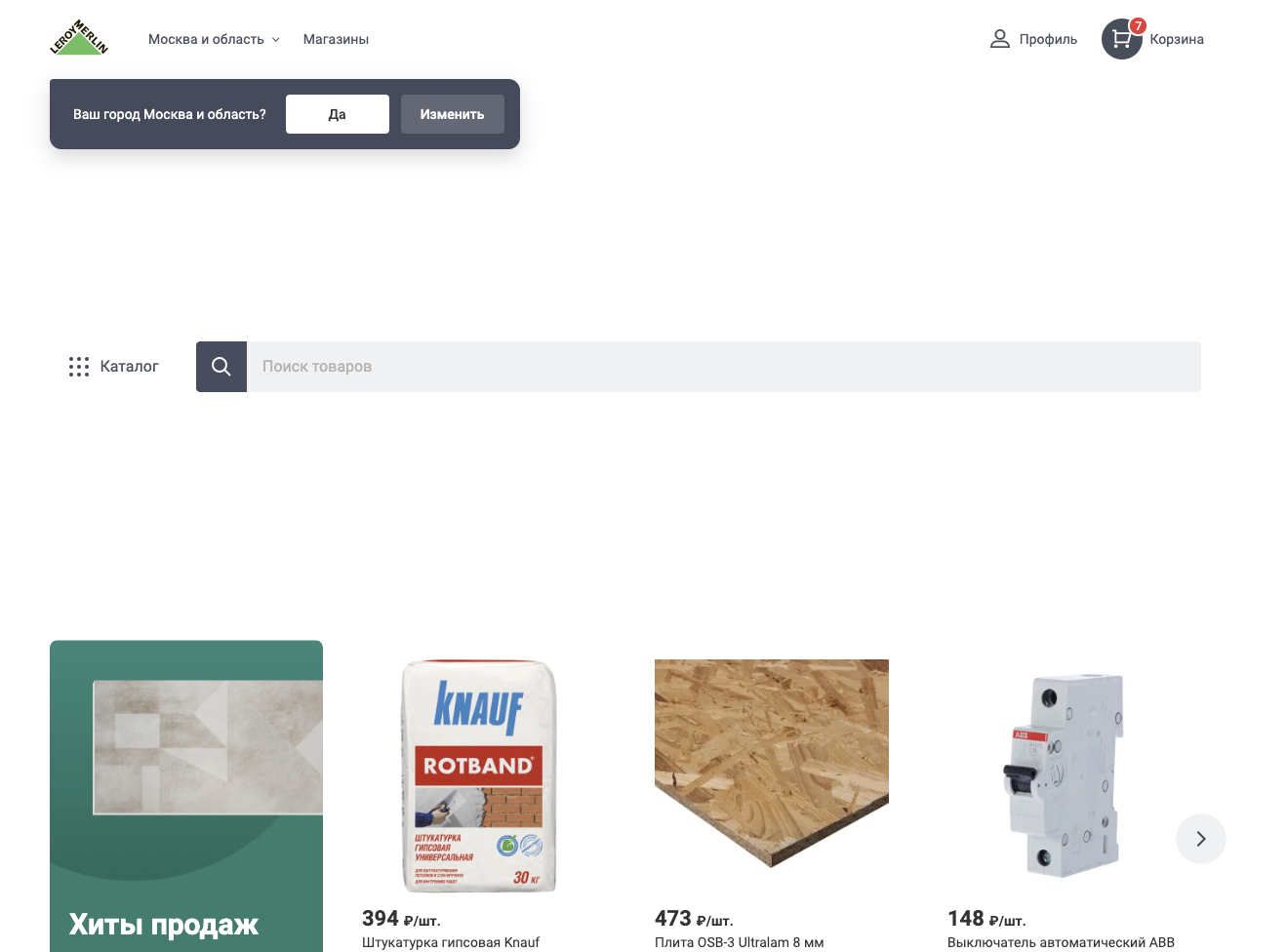Open the Каталог menu
The image size is (1287, 952).
[113, 367]
